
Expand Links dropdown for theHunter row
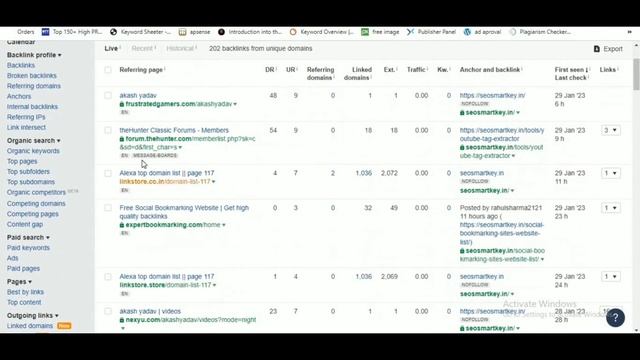pyautogui.click(x=611, y=130)
